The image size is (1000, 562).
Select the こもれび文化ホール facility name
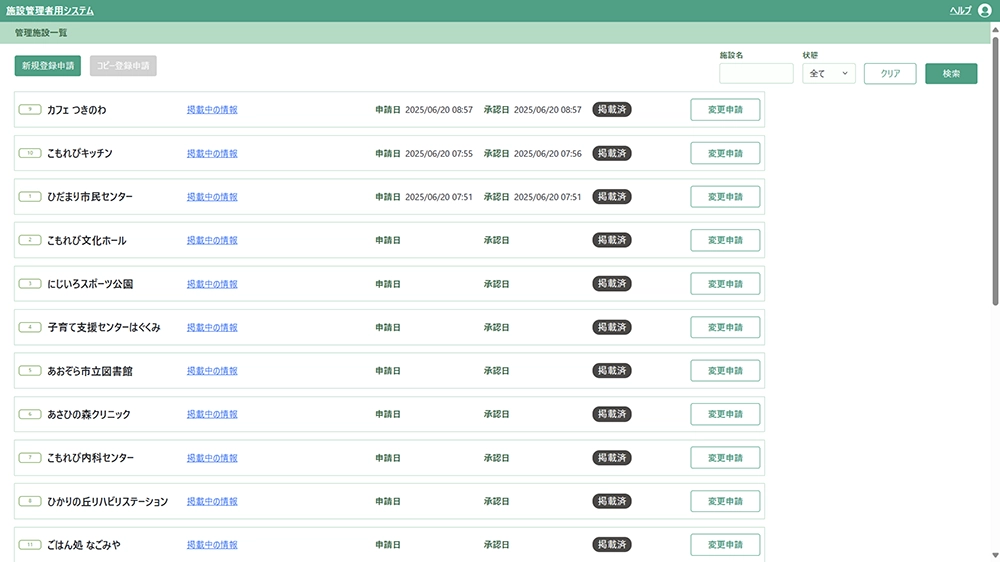click(87, 240)
